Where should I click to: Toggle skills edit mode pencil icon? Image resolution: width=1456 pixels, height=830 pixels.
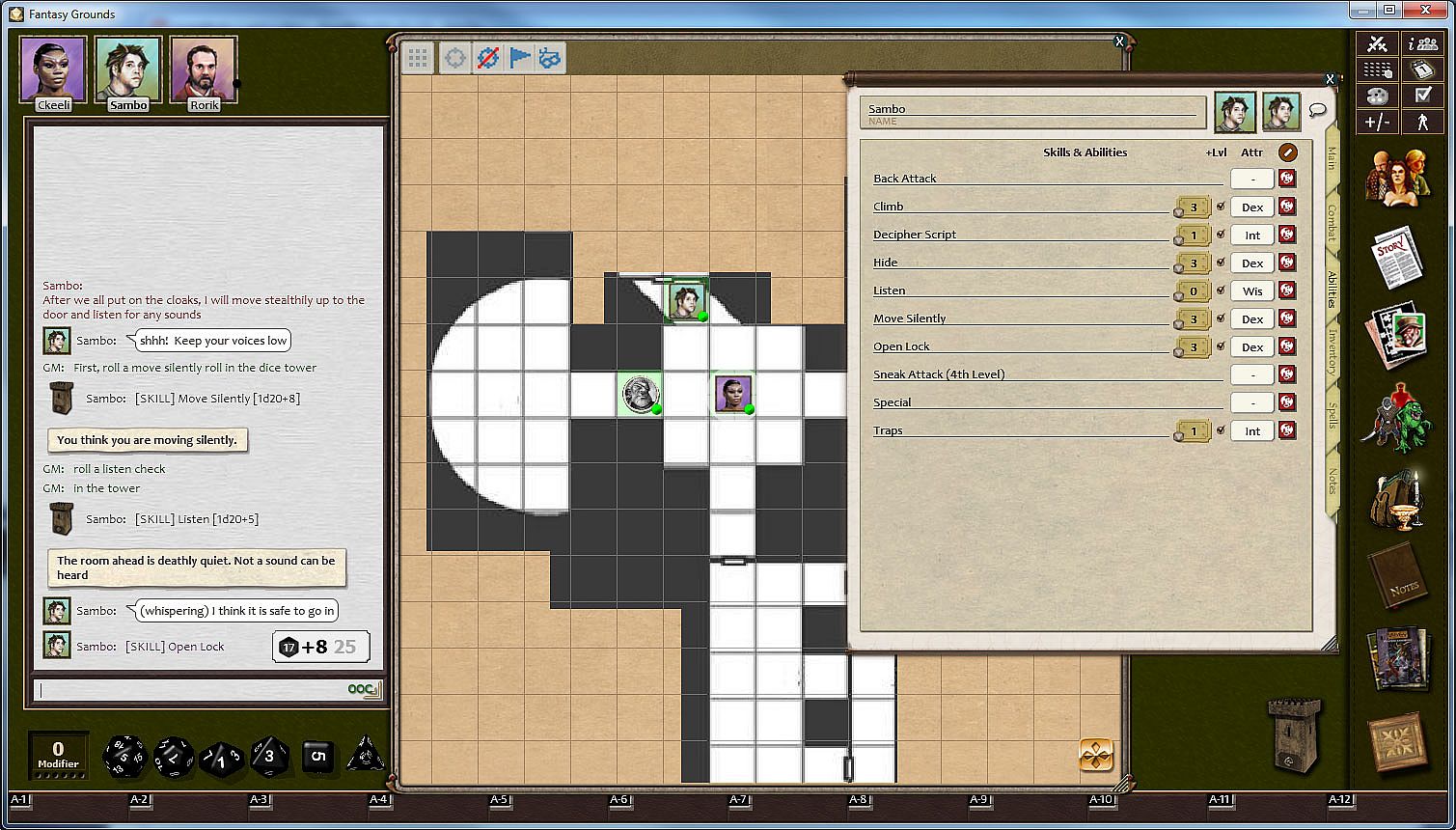(1287, 152)
